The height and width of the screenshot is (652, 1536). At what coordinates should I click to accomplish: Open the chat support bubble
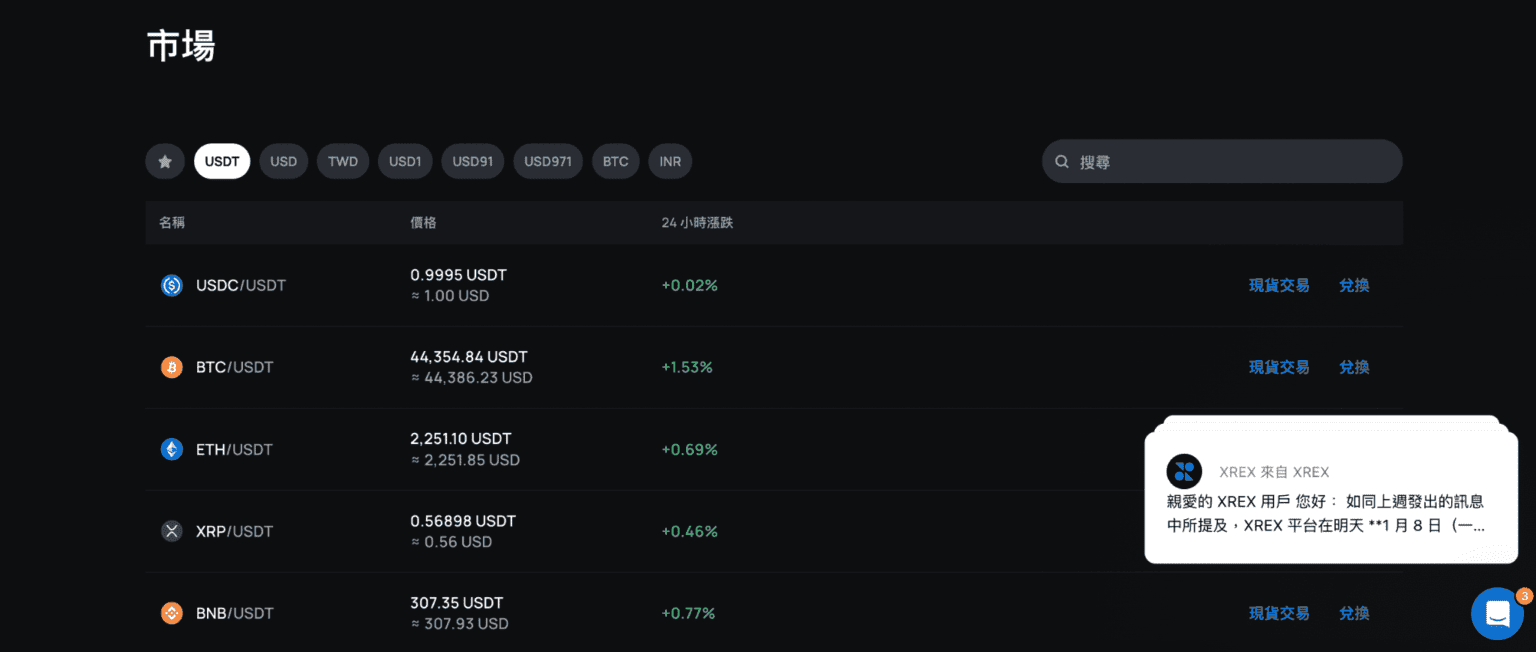tap(1497, 613)
